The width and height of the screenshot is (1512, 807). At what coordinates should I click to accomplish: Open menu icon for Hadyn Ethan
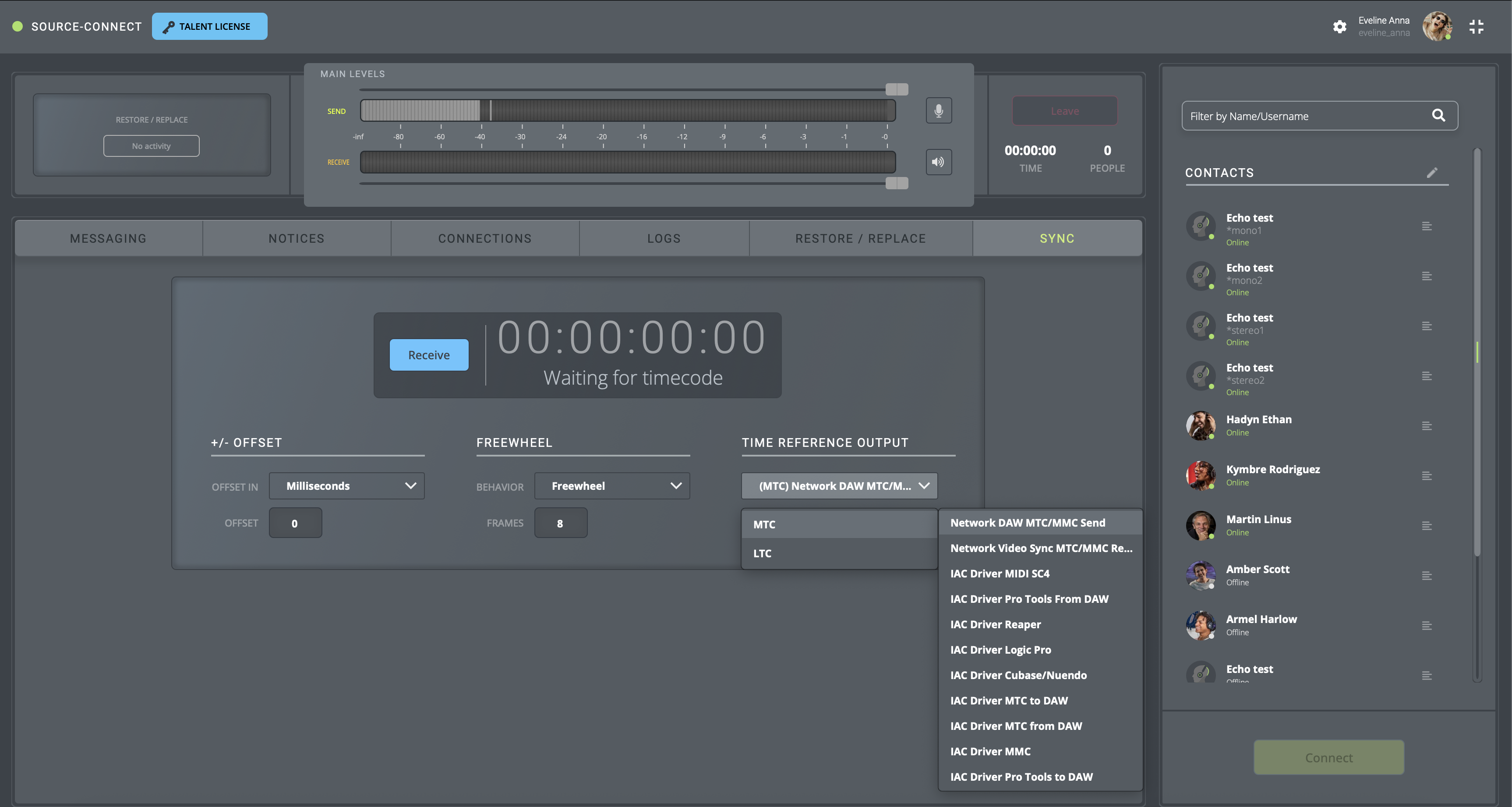click(1426, 426)
